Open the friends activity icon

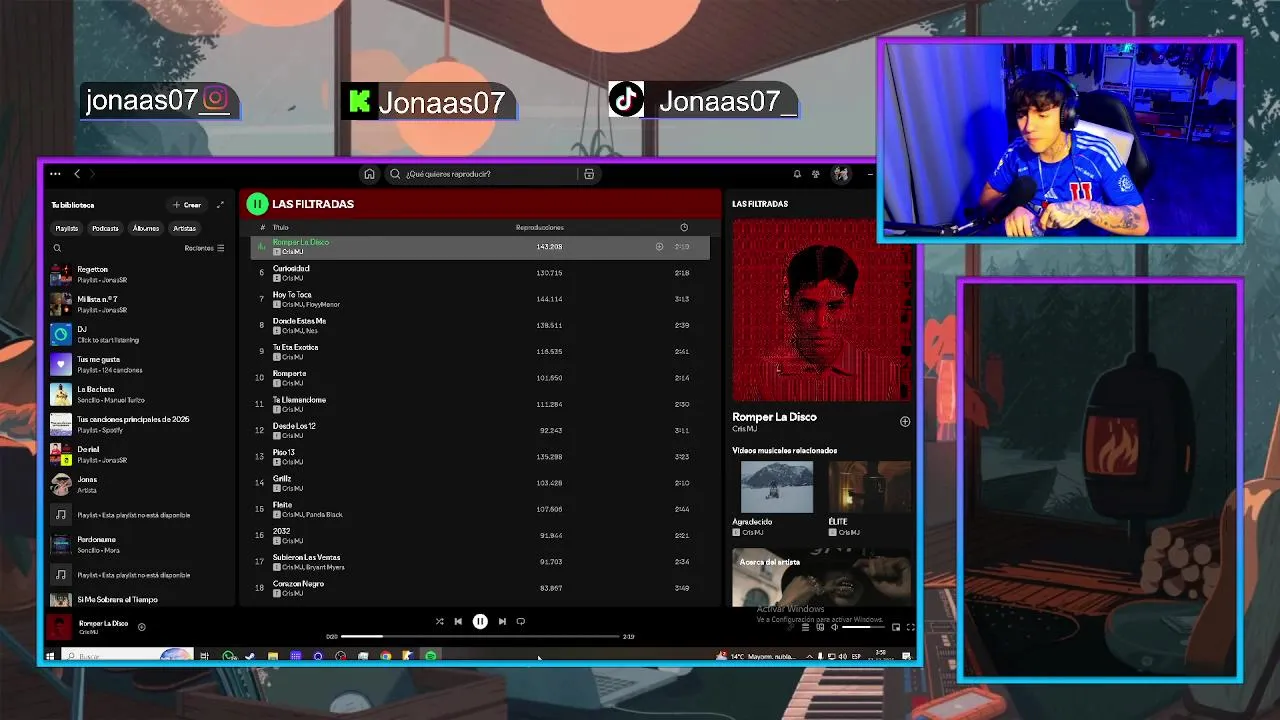click(x=816, y=174)
